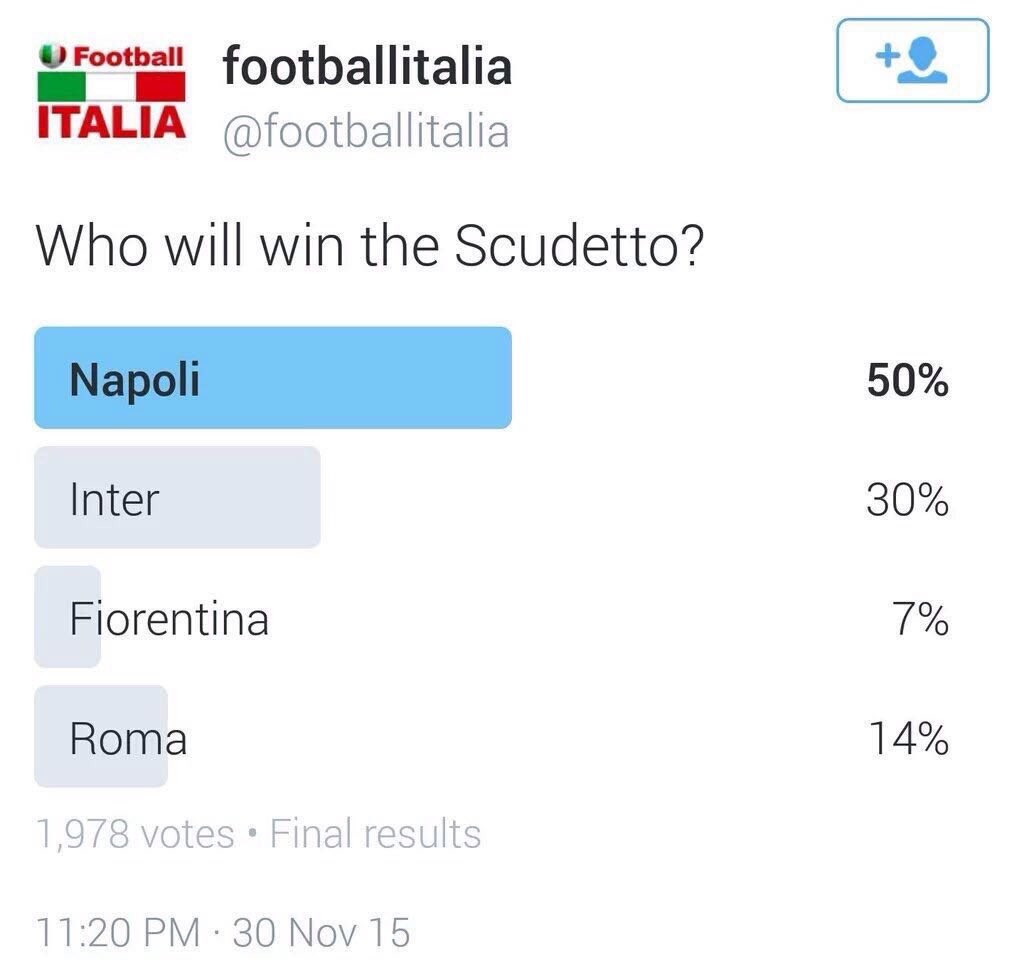The image size is (1024, 974).
Task: Pick the Fiorentina poll option
Action: (x=169, y=619)
